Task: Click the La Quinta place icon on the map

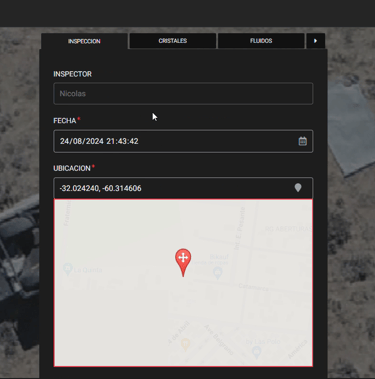Action: [68, 269]
